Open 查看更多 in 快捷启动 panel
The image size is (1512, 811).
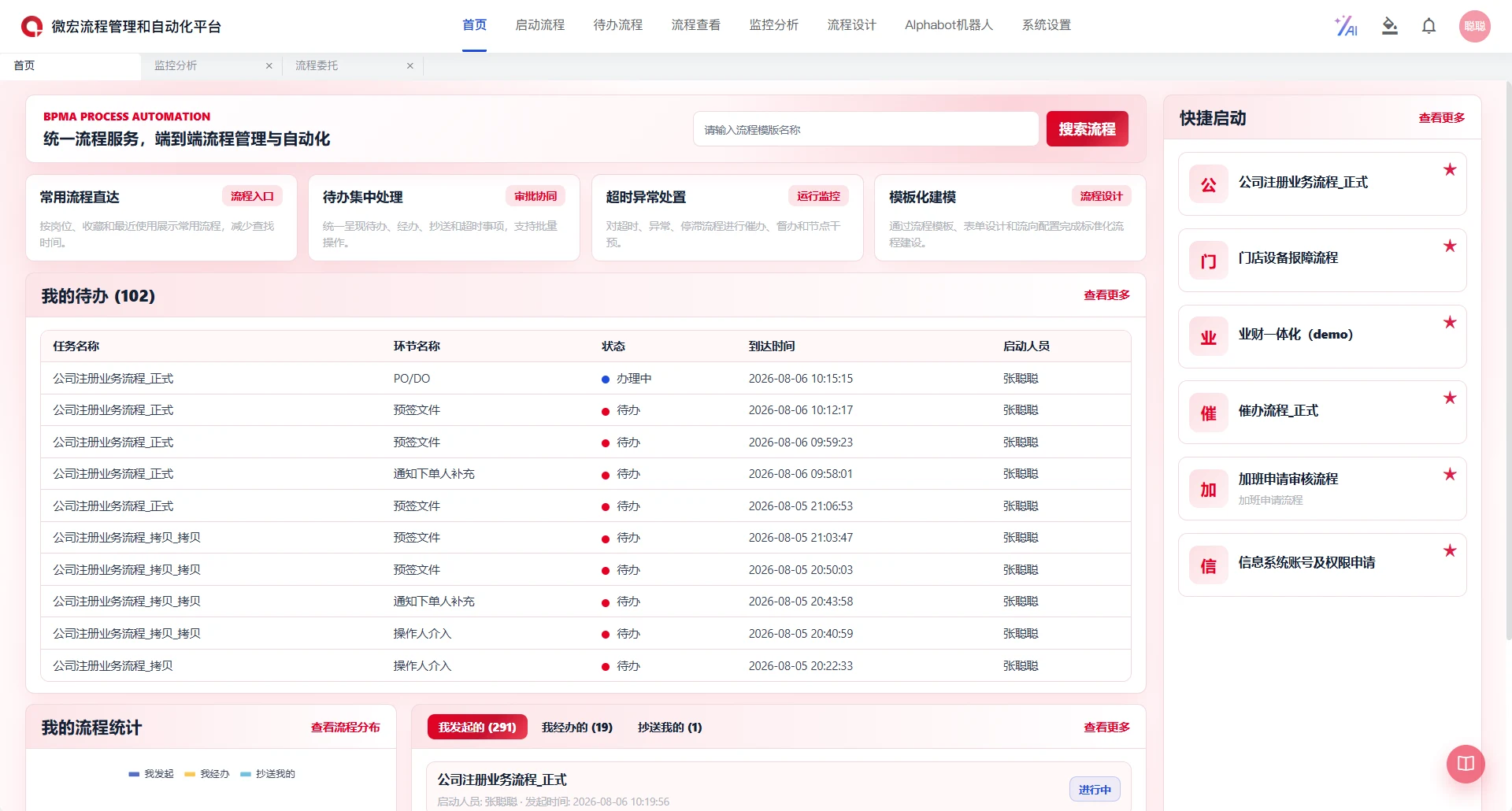click(x=1441, y=118)
